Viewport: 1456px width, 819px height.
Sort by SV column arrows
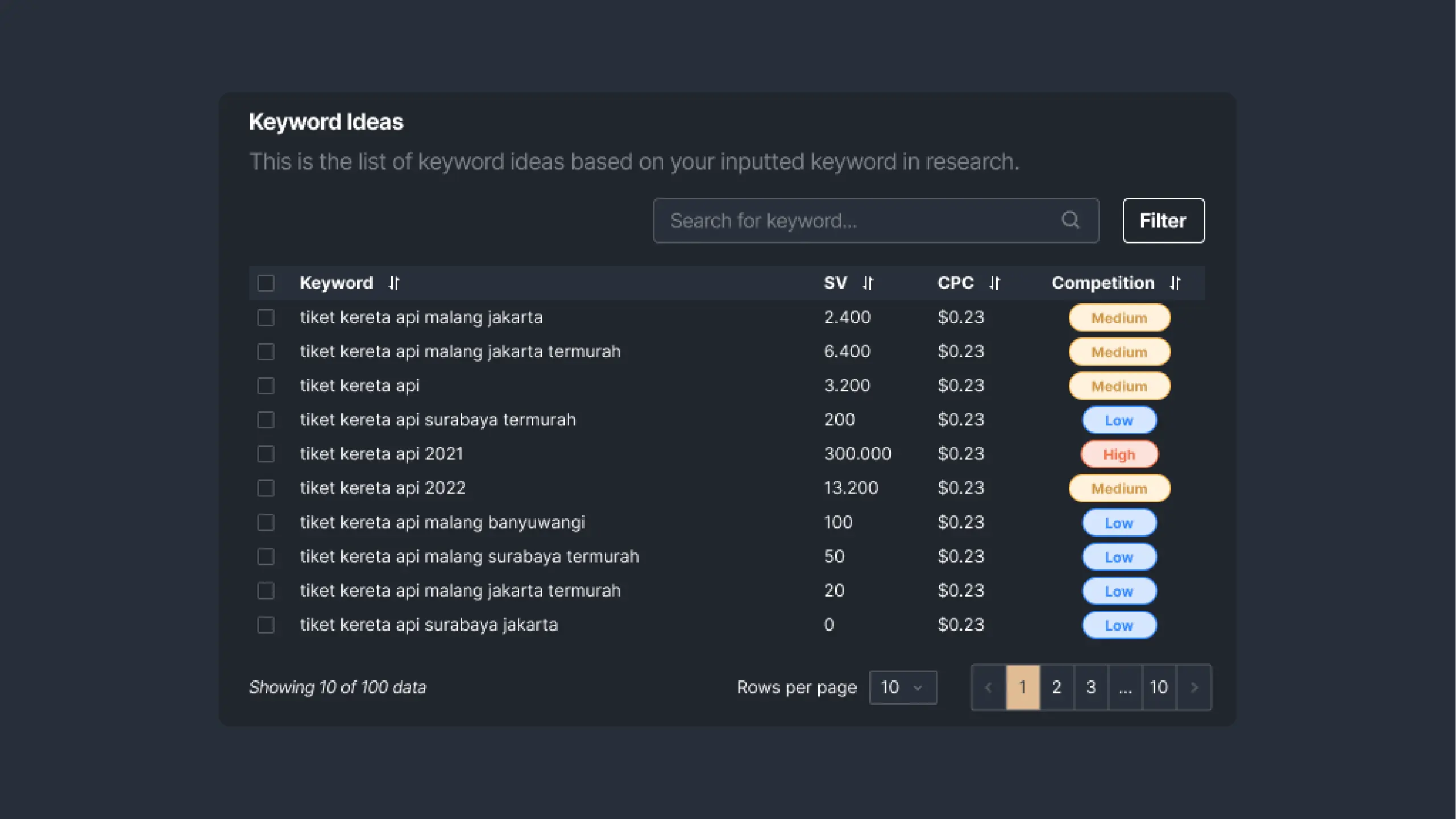tap(868, 283)
